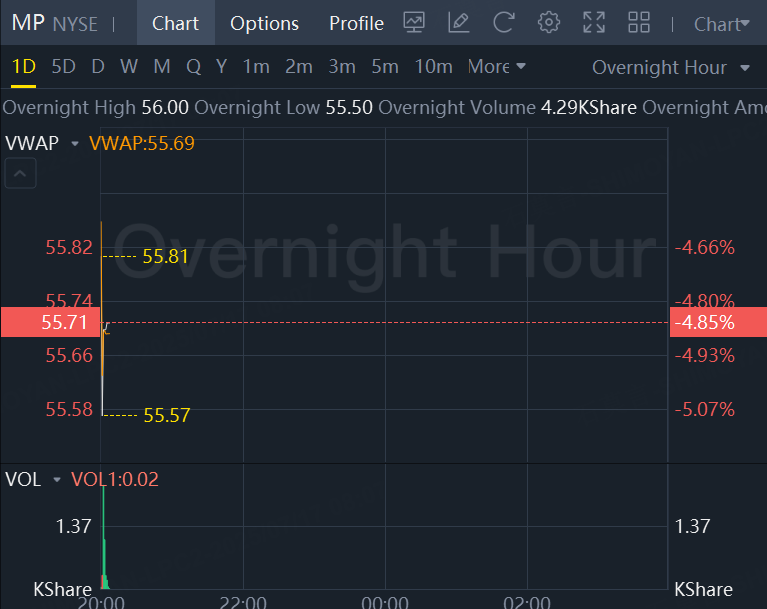This screenshot has height=609, width=767.
Task: Open the Chart dropdown at top right
Action: click(721, 24)
